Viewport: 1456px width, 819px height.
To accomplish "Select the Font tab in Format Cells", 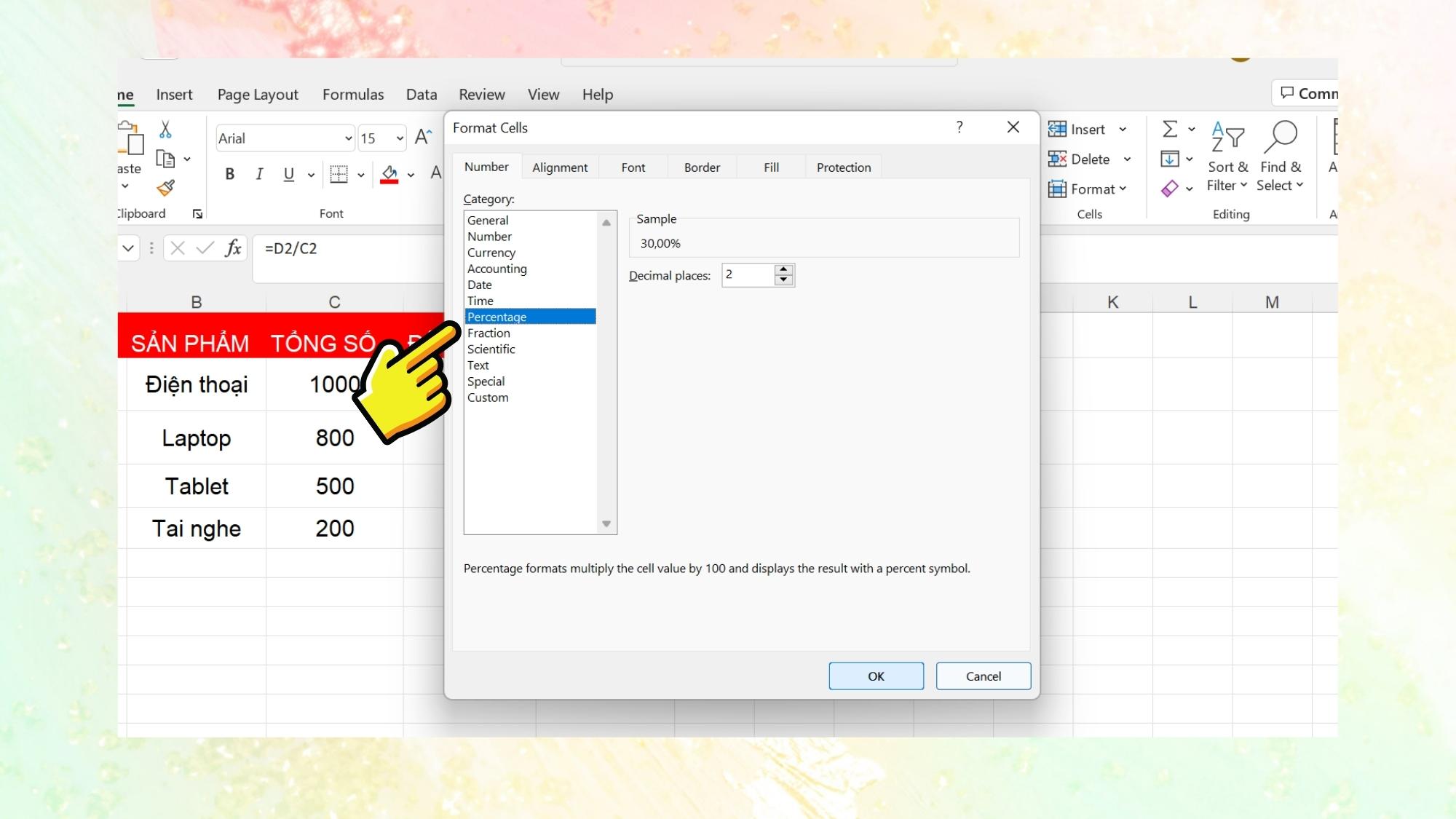I will [x=633, y=167].
